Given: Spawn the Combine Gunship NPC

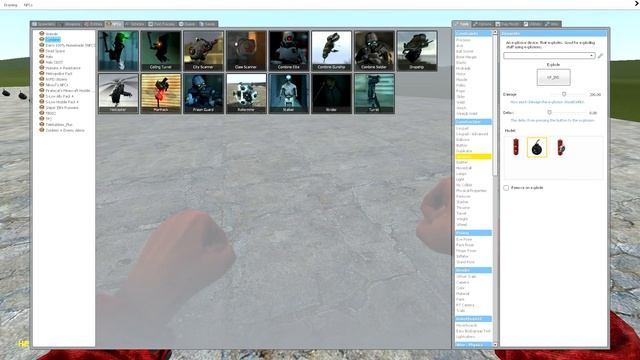Looking at the screenshot, I should [x=331, y=51].
